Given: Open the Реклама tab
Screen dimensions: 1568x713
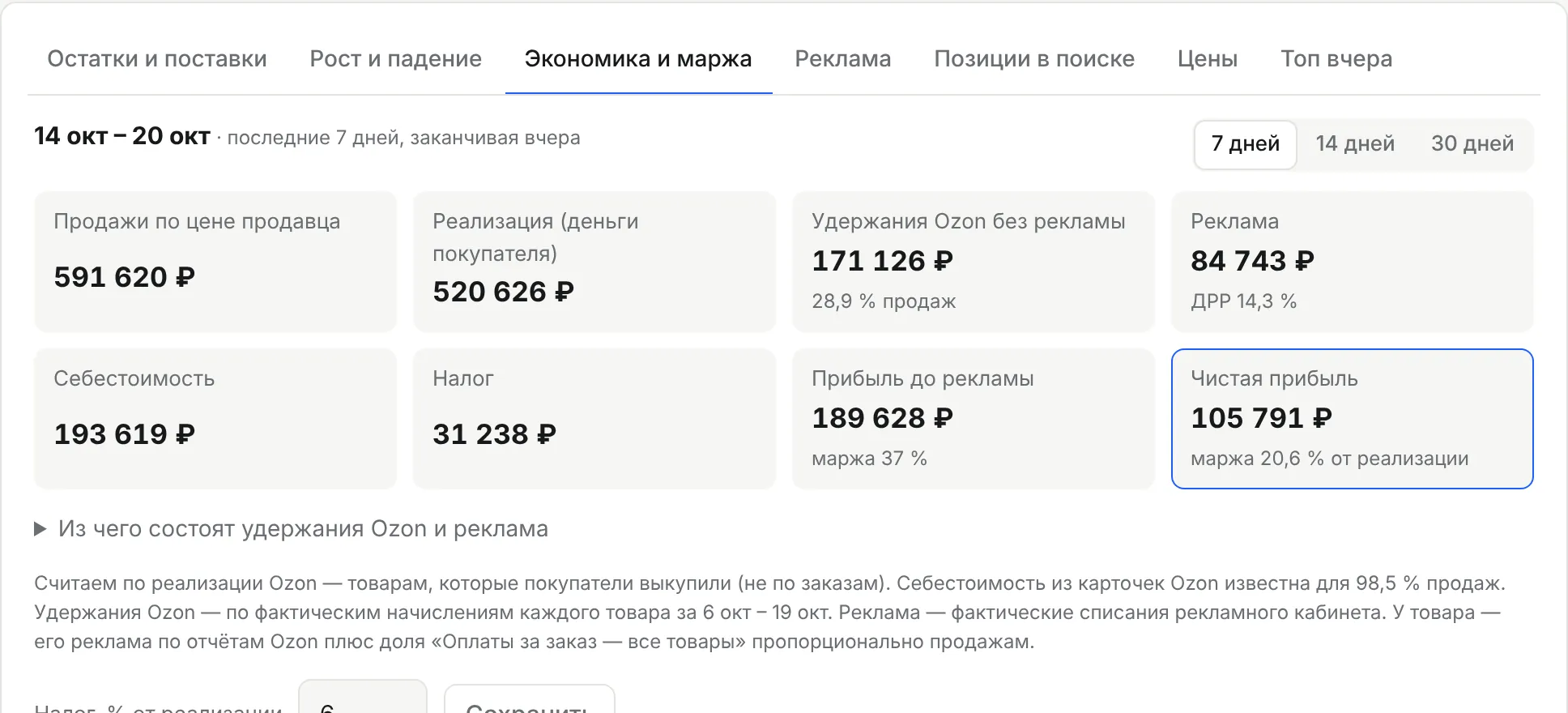Looking at the screenshot, I should pyautogui.click(x=842, y=59).
